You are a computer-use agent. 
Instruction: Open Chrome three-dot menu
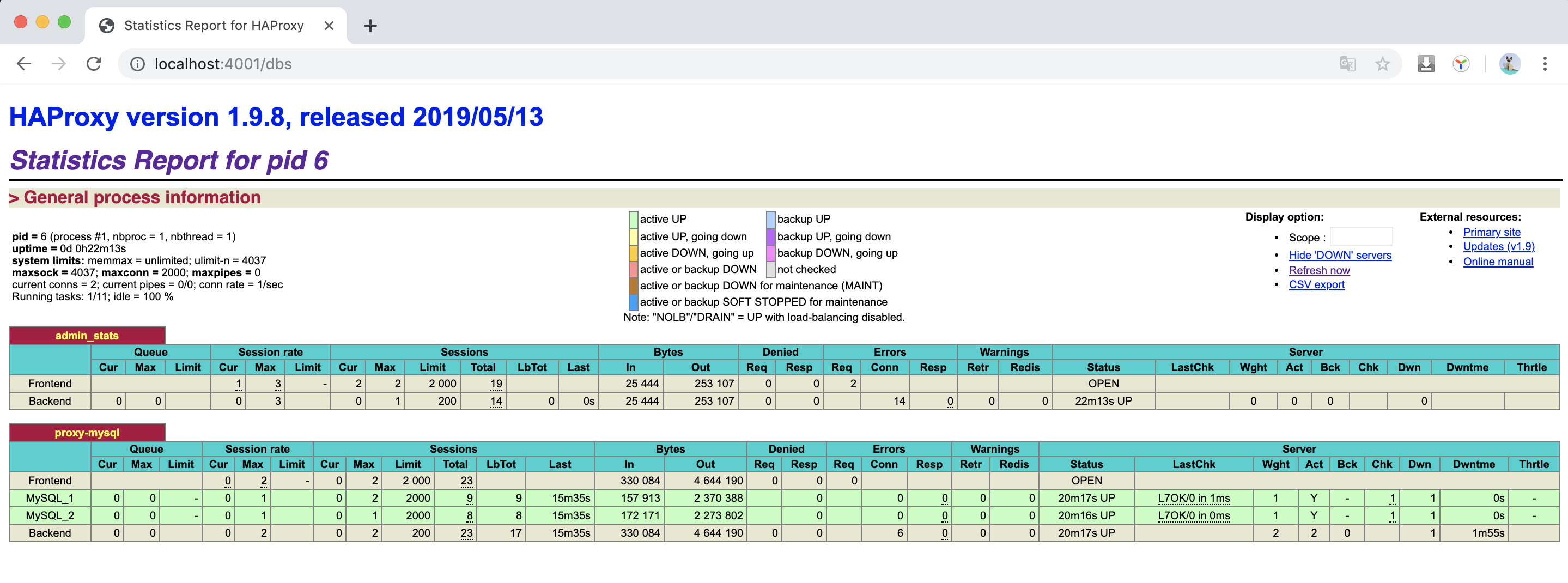click(1545, 63)
